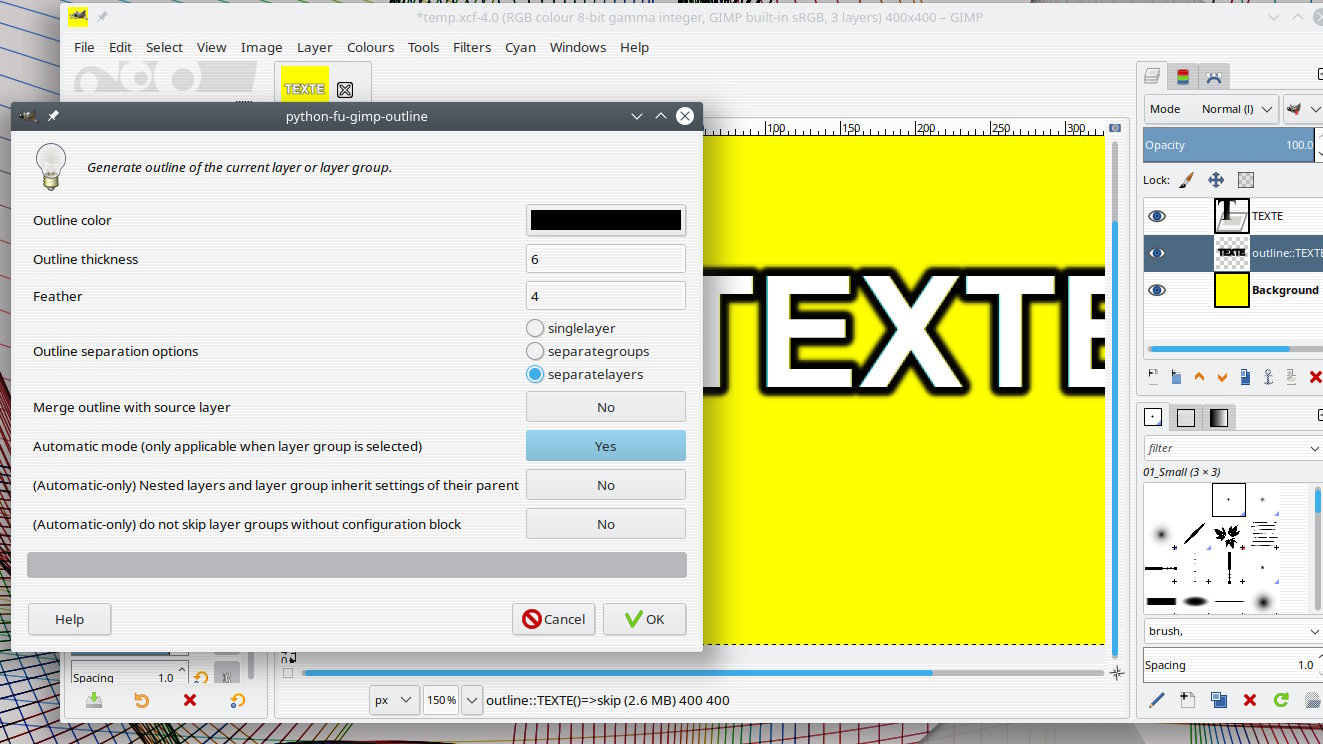The height and width of the screenshot is (744, 1323).
Task: Open the Layers dock tab
Action: 1152,76
